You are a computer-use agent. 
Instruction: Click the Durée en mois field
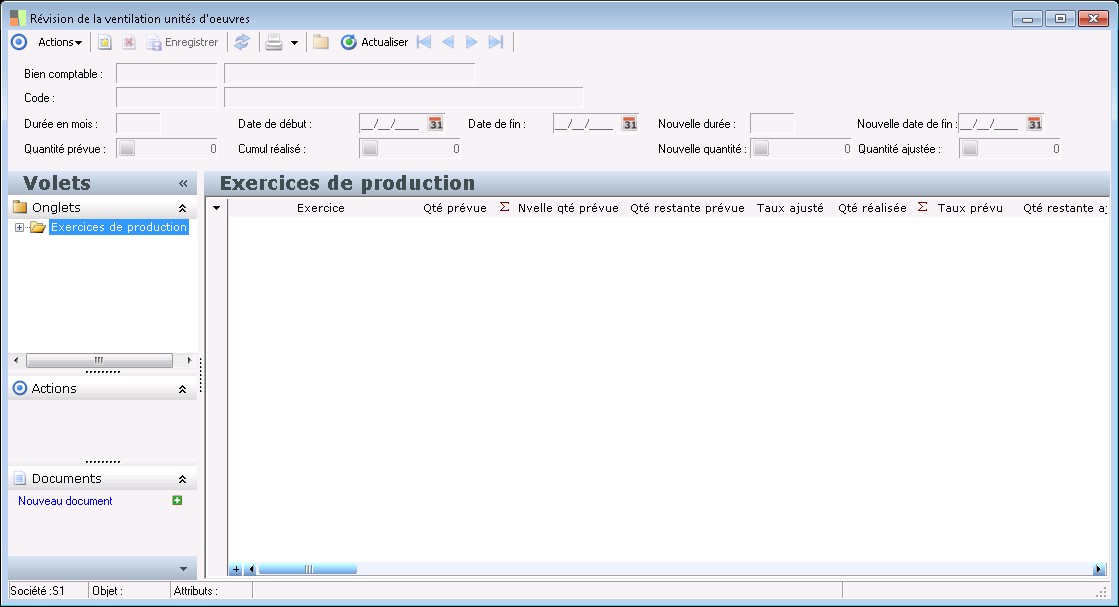click(138, 123)
